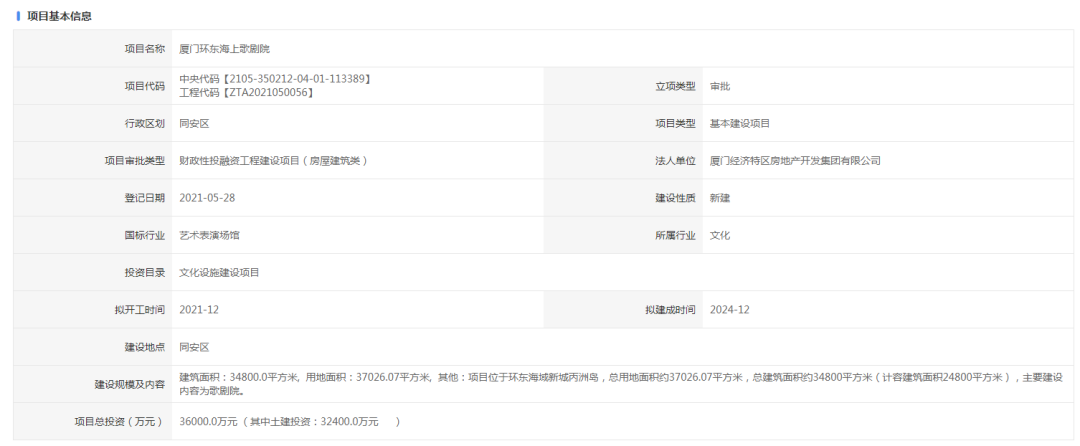The image size is (1080, 446).
Task: Select the 行政区划 label
Action: tap(145, 124)
